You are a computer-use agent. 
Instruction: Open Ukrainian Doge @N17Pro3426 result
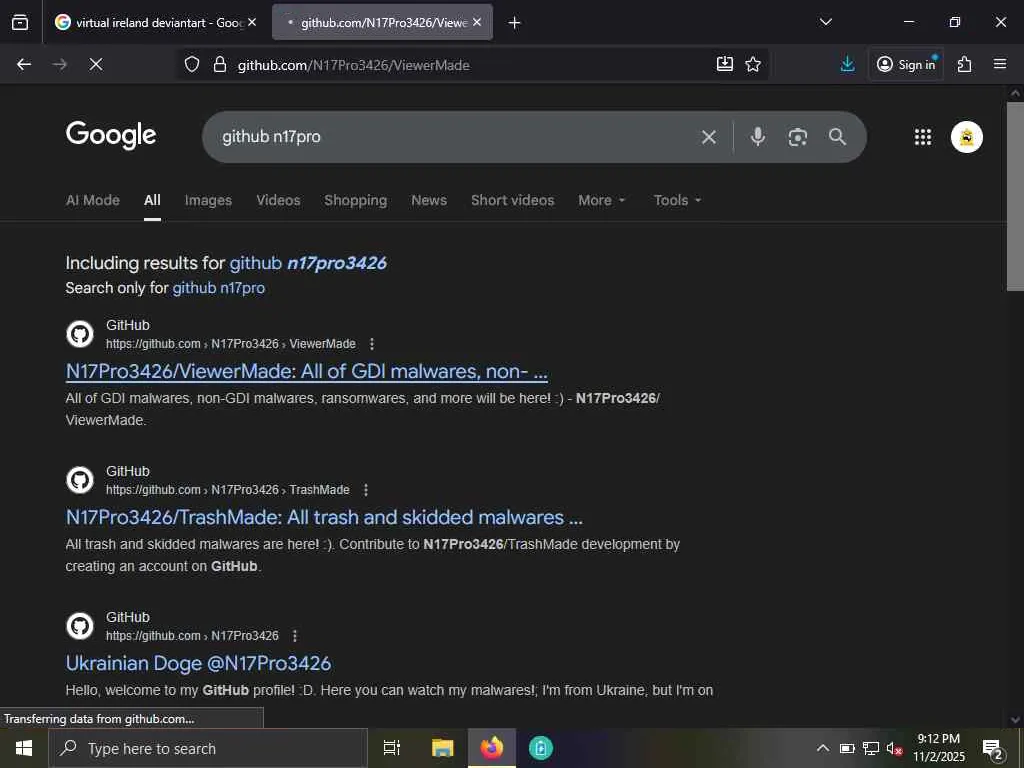click(x=199, y=664)
